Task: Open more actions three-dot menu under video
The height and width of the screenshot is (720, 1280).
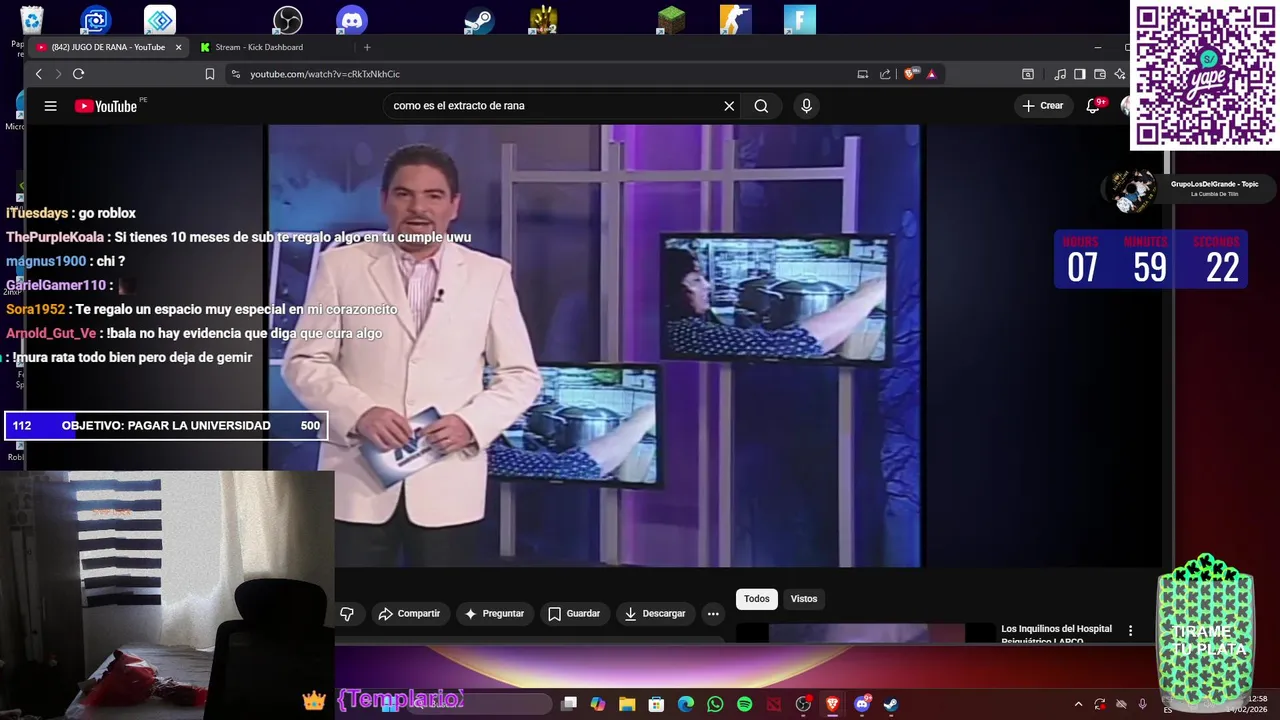Action: 713,614
